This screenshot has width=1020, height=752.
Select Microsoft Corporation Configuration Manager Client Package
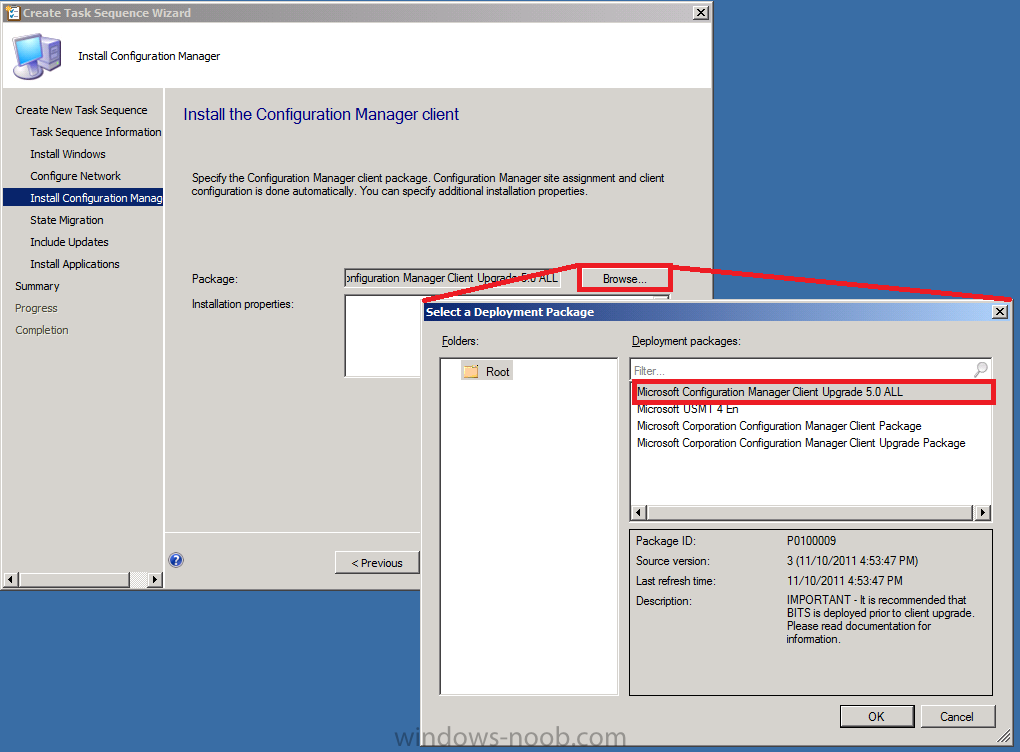[779, 426]
